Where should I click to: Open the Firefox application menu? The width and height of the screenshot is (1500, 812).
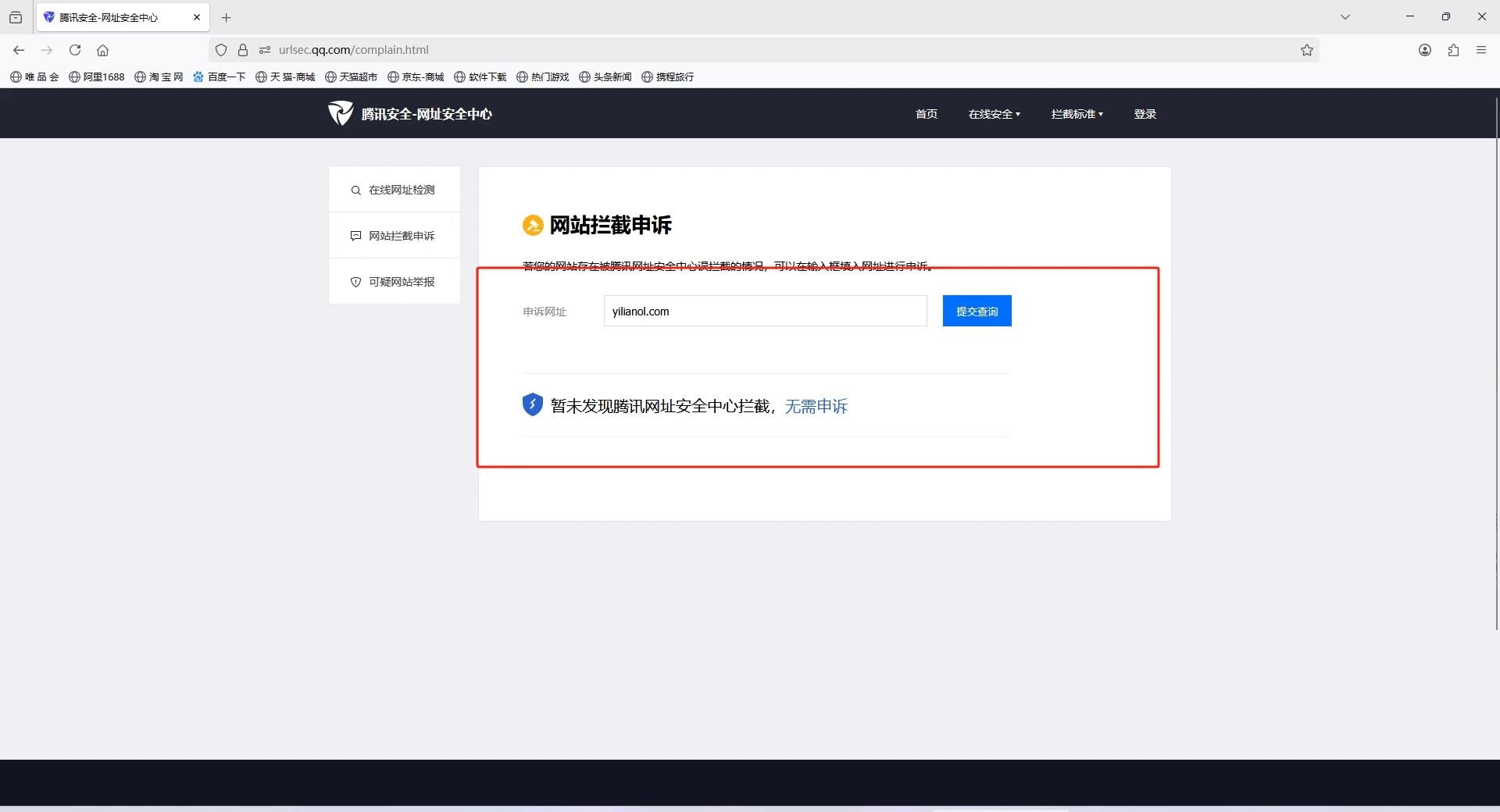(1481, 50)
